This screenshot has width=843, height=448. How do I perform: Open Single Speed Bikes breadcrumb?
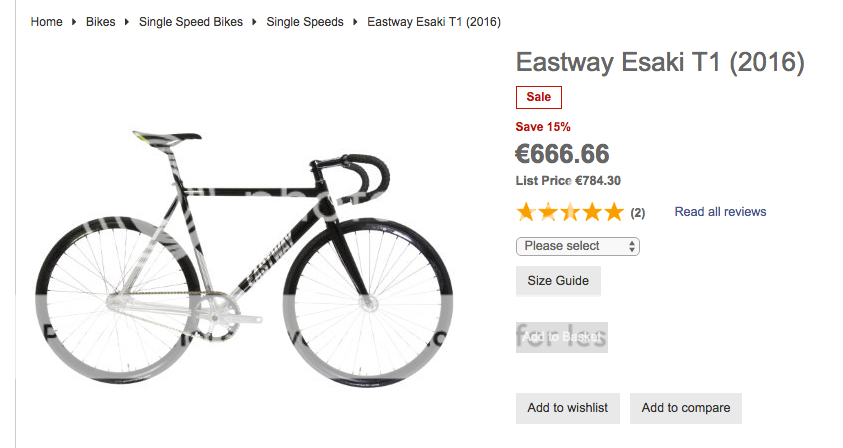click(191, 22)
